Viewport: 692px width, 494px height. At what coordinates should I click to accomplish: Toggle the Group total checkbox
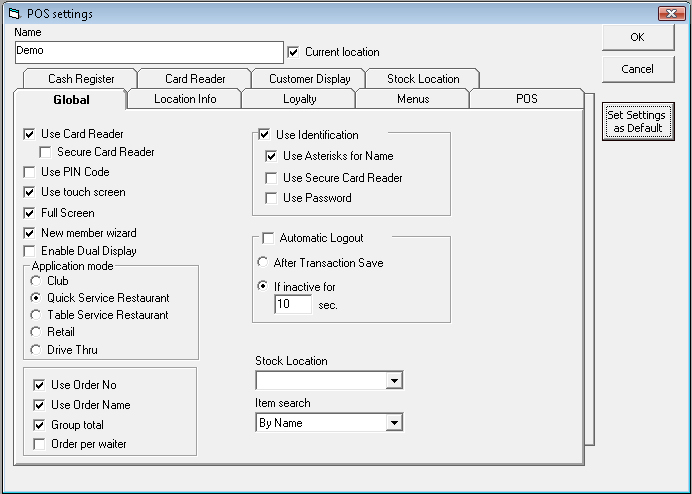tap(39, 425)
